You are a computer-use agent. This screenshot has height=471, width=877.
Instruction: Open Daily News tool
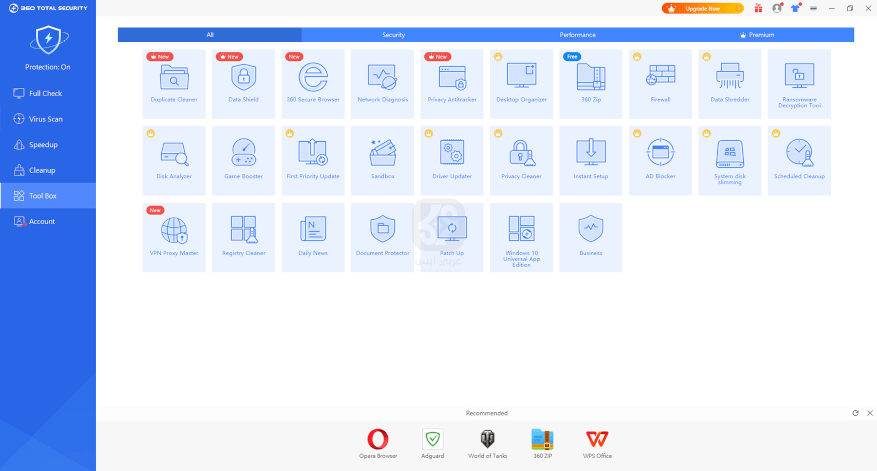pos(313,237)
